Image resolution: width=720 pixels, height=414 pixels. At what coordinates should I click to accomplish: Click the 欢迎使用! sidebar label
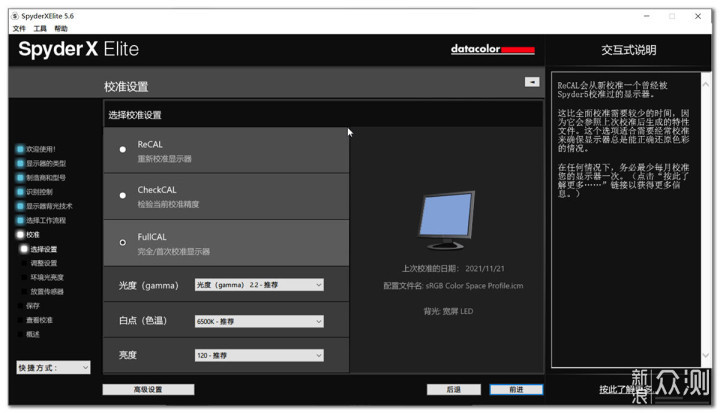pyautogui.click(x=40, y=149)
